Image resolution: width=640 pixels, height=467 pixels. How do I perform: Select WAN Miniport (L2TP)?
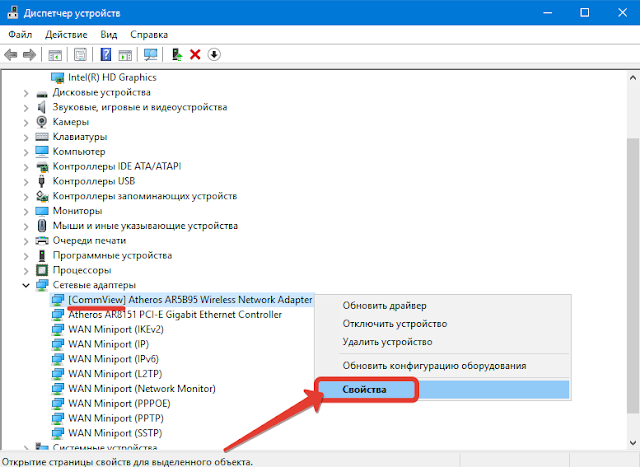coord(115,374)
